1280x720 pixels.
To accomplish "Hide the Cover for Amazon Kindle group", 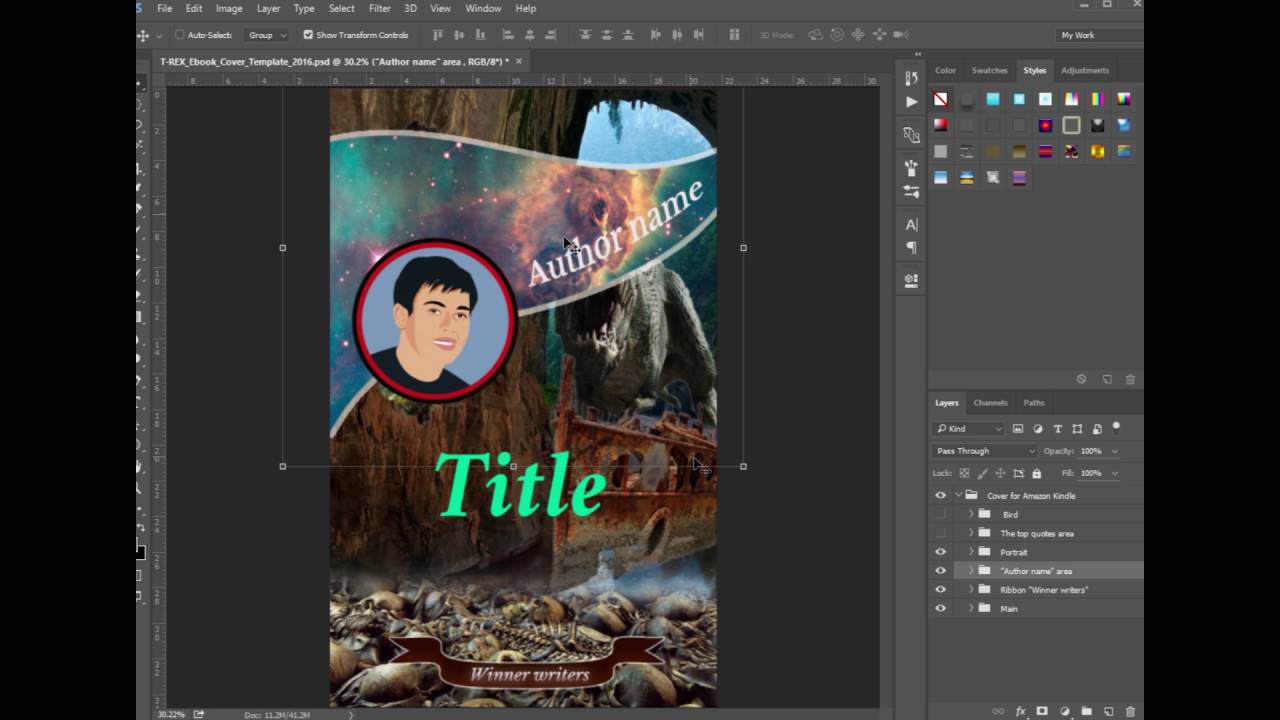I will [x=940, y=495].
